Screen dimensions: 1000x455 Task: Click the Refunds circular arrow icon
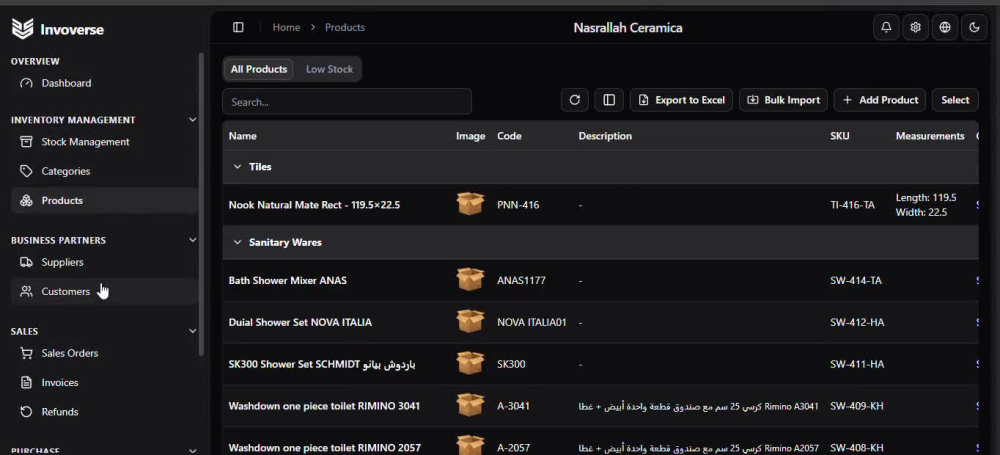[x=26, y=412]
